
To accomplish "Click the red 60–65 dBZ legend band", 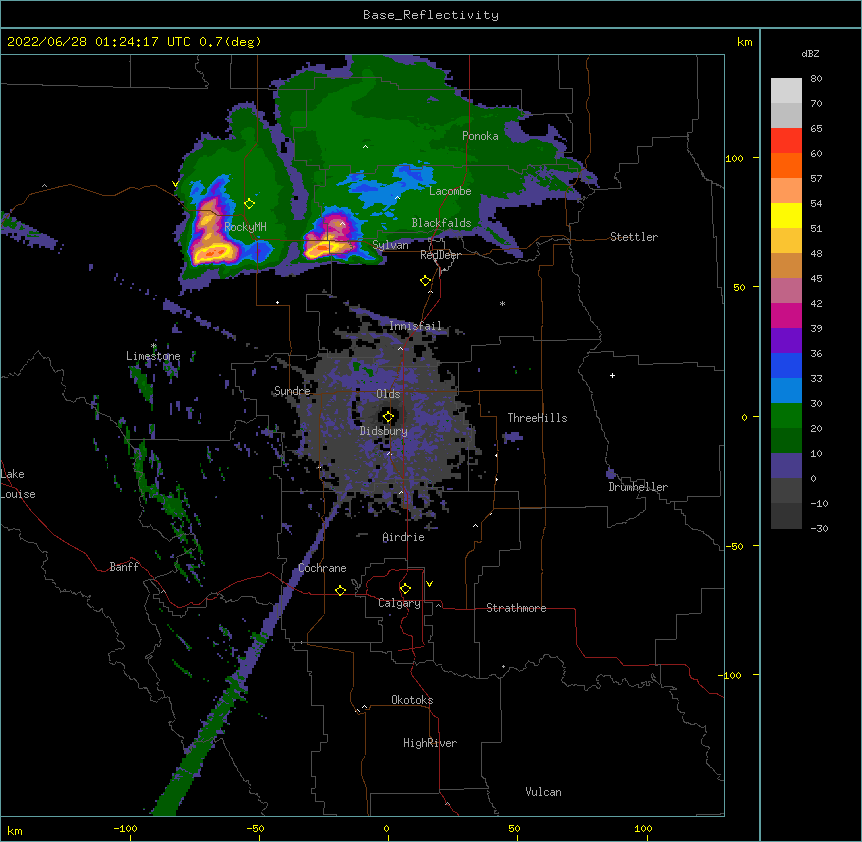I will [786, 141].
